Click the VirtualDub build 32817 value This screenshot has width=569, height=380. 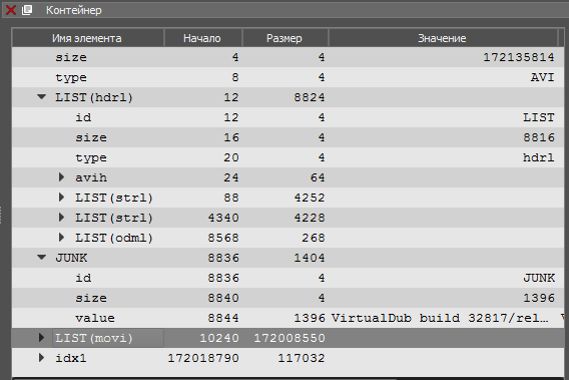[x=440, y=318]
